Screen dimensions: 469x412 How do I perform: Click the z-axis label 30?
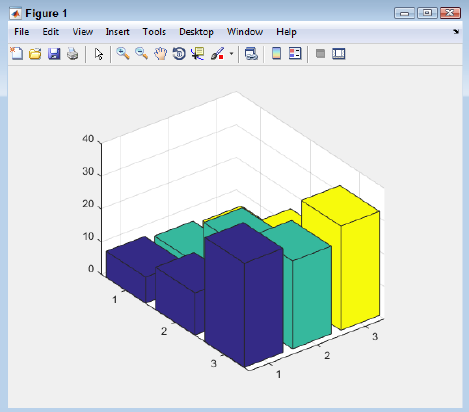point(88,171)
